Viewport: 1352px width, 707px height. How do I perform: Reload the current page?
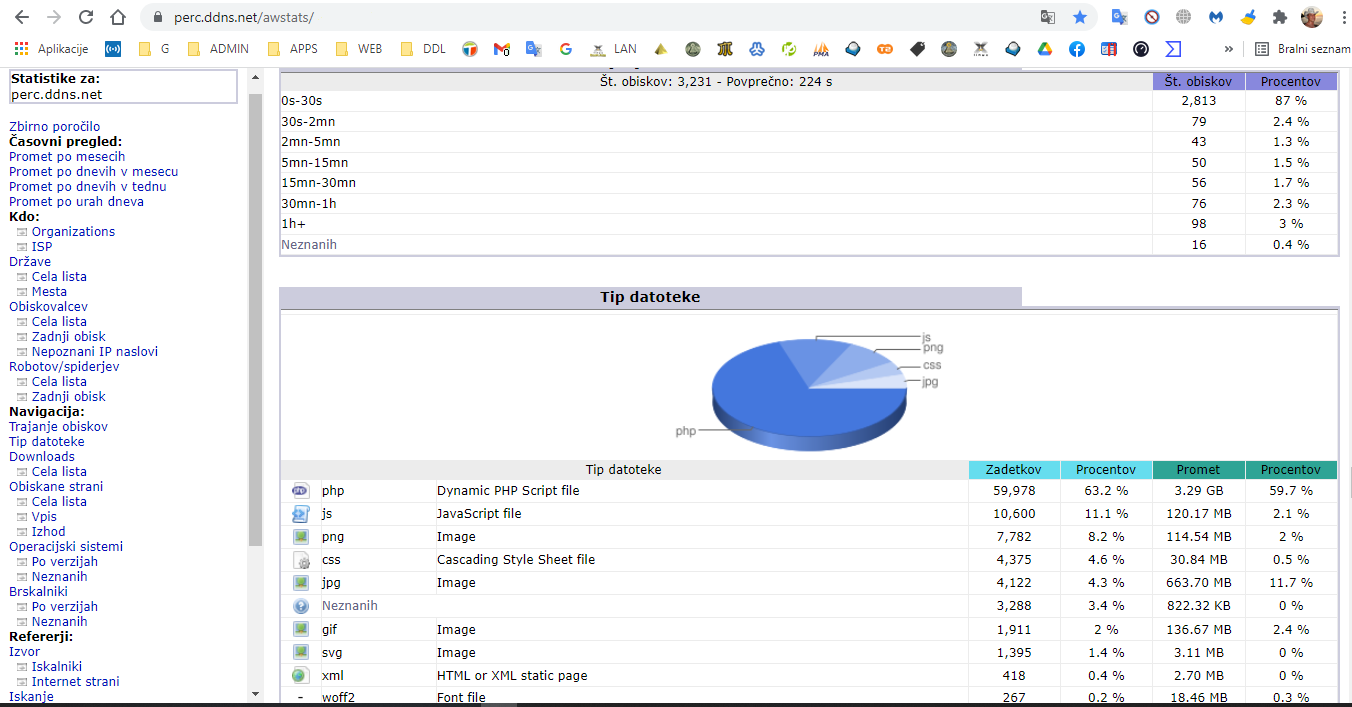click(86, 17)
